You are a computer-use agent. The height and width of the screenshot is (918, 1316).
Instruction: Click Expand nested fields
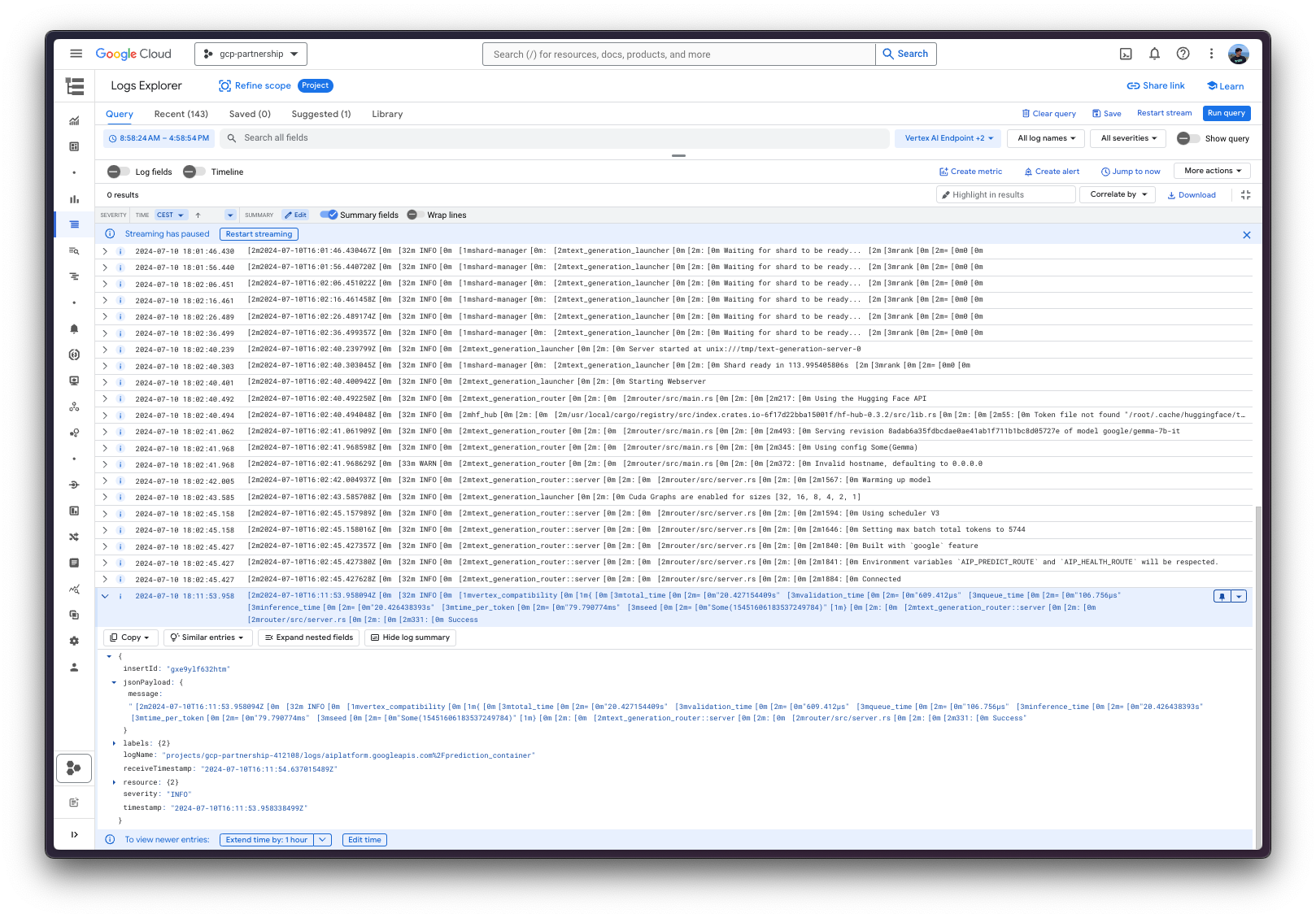click(308, 637)
